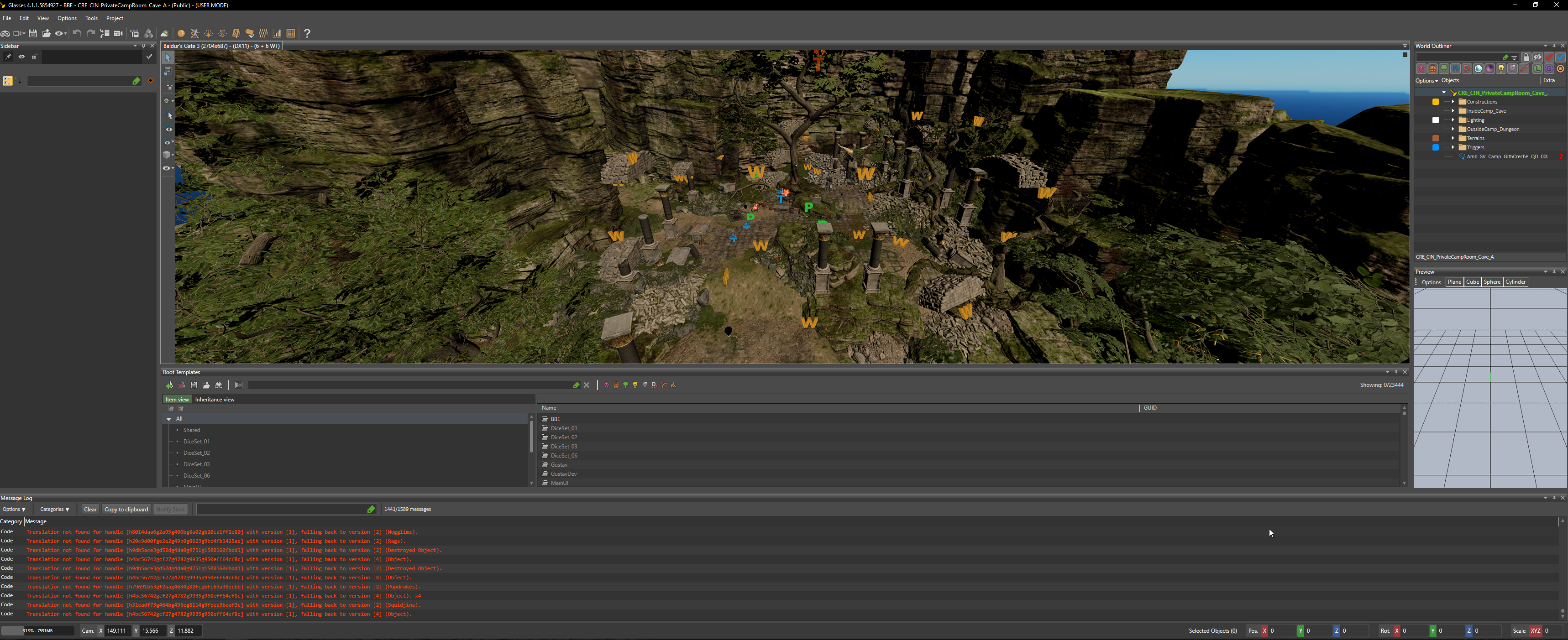This screenshot has width=1568, height=640.
Task: Click the Redo arrow in the main toolbar
Action: (x=91, y=33)
